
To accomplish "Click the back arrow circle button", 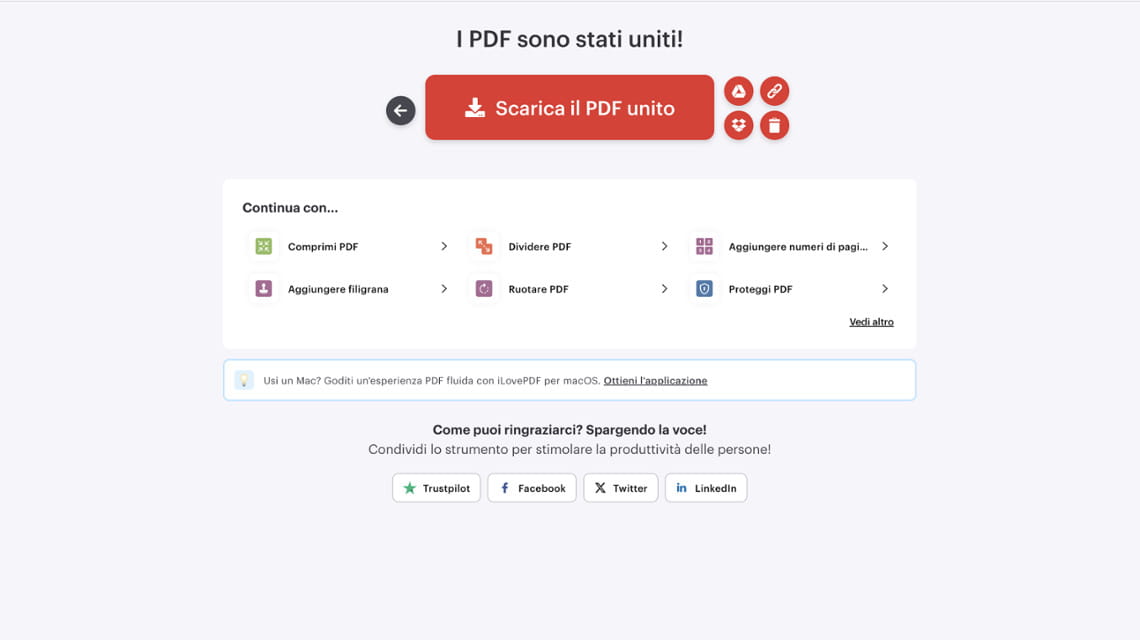I will [400, 111].
